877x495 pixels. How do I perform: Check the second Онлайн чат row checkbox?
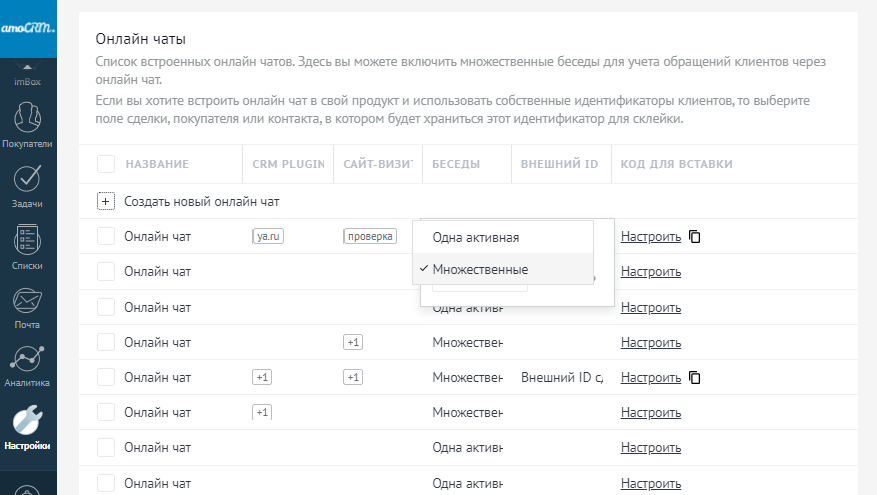click(106, 271)
